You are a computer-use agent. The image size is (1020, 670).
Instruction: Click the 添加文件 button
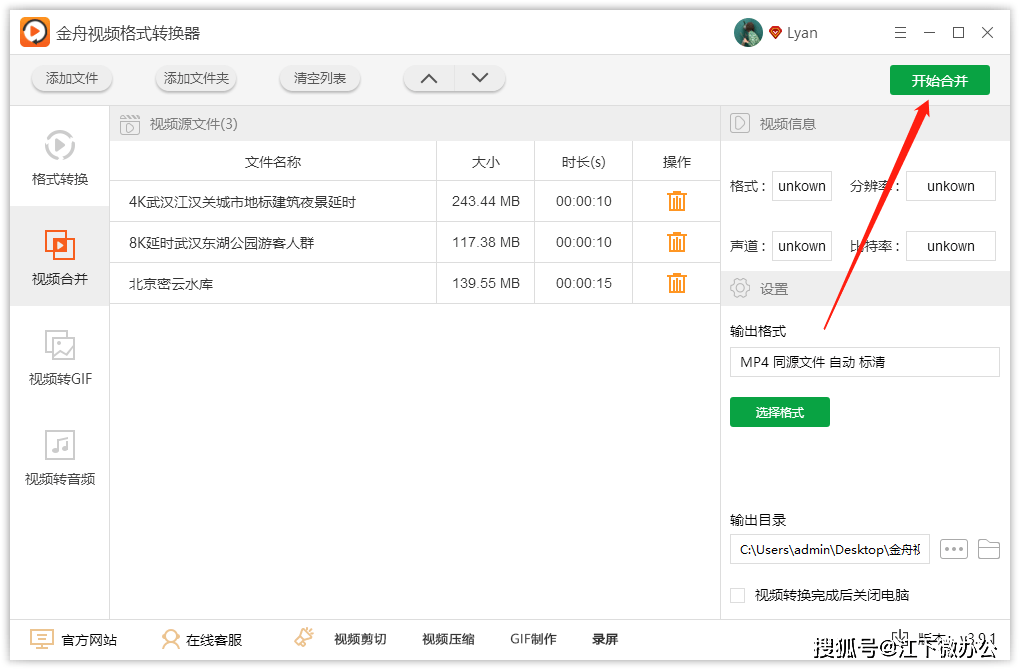72,79
